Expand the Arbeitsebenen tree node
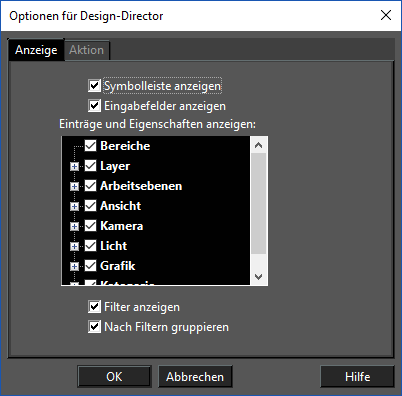 (74, 186)
